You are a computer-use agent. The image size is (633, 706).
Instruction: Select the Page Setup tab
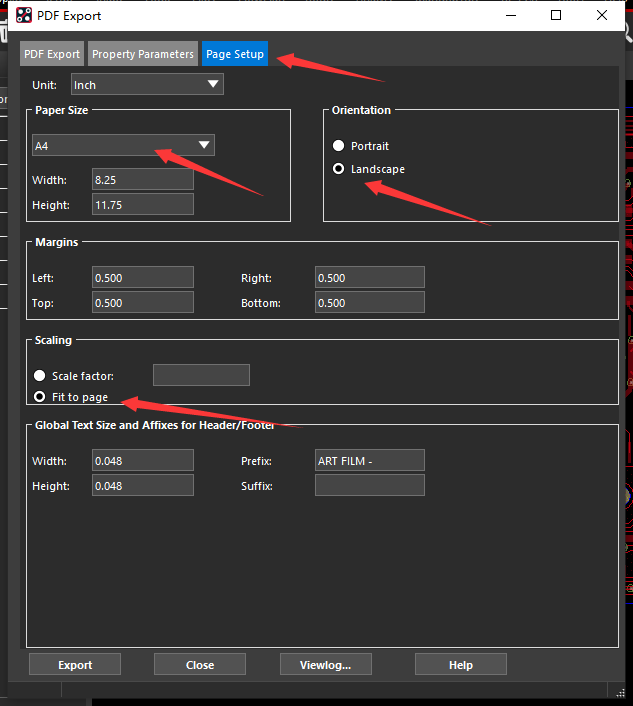pos(235,54)
